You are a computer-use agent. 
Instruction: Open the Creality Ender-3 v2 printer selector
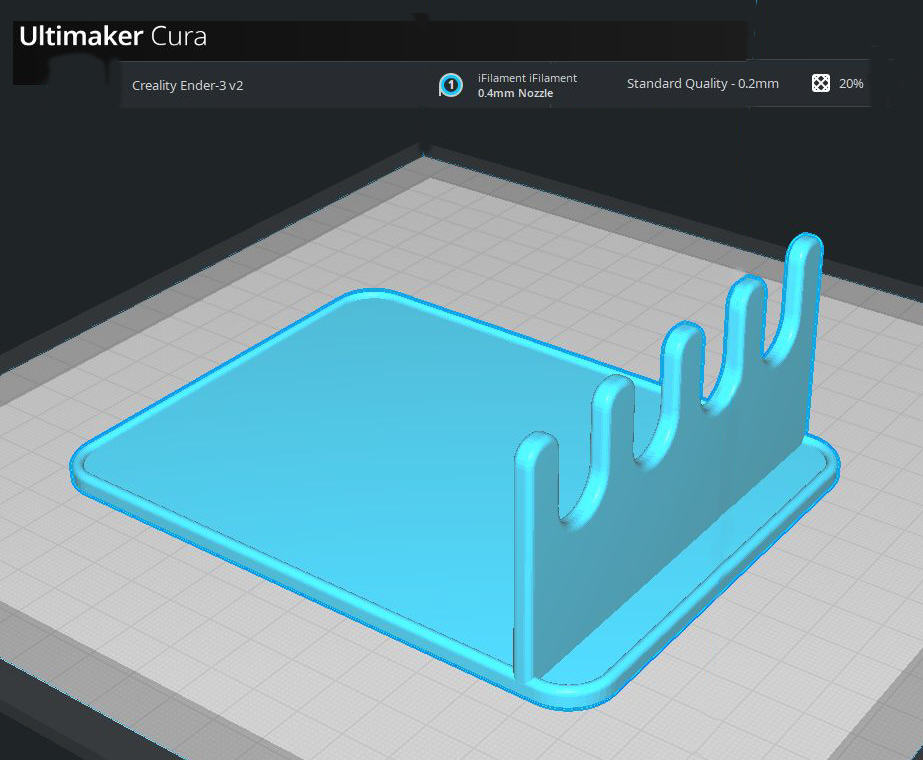point(188,85)
